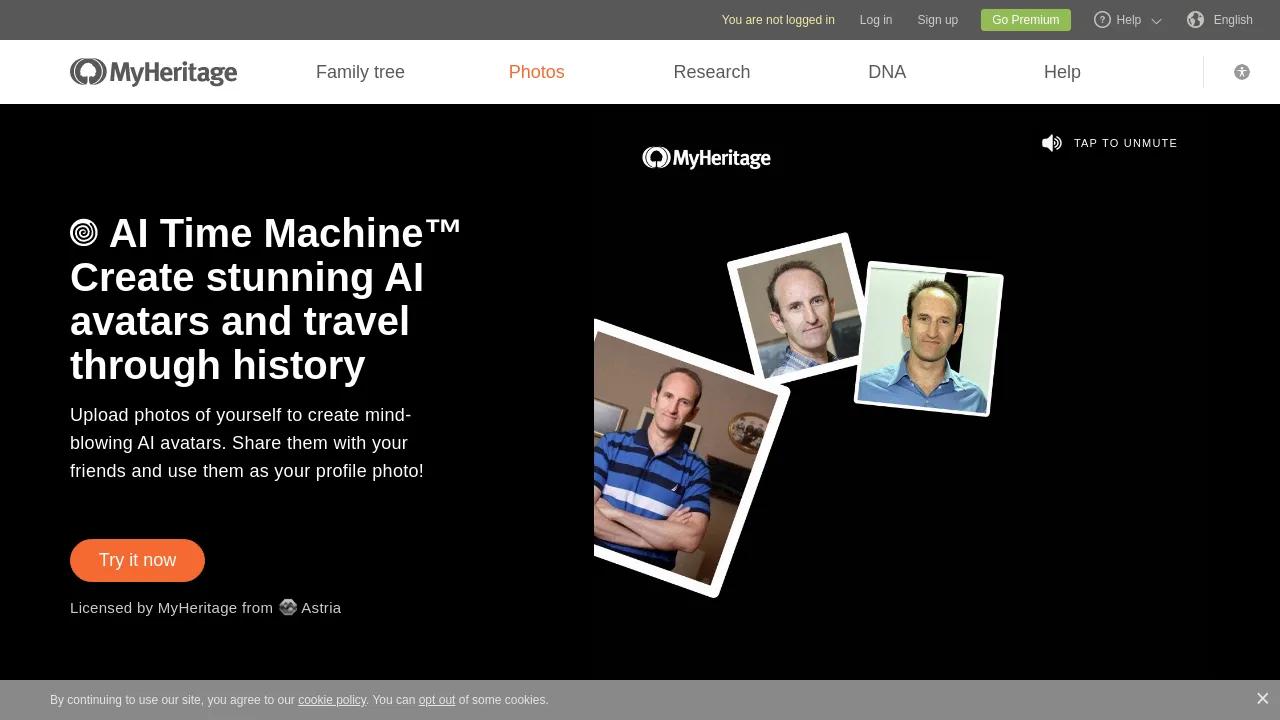Click the Log in link
Screen dimensions: 1280x720
pyautogui.click(x=876, y=20)
